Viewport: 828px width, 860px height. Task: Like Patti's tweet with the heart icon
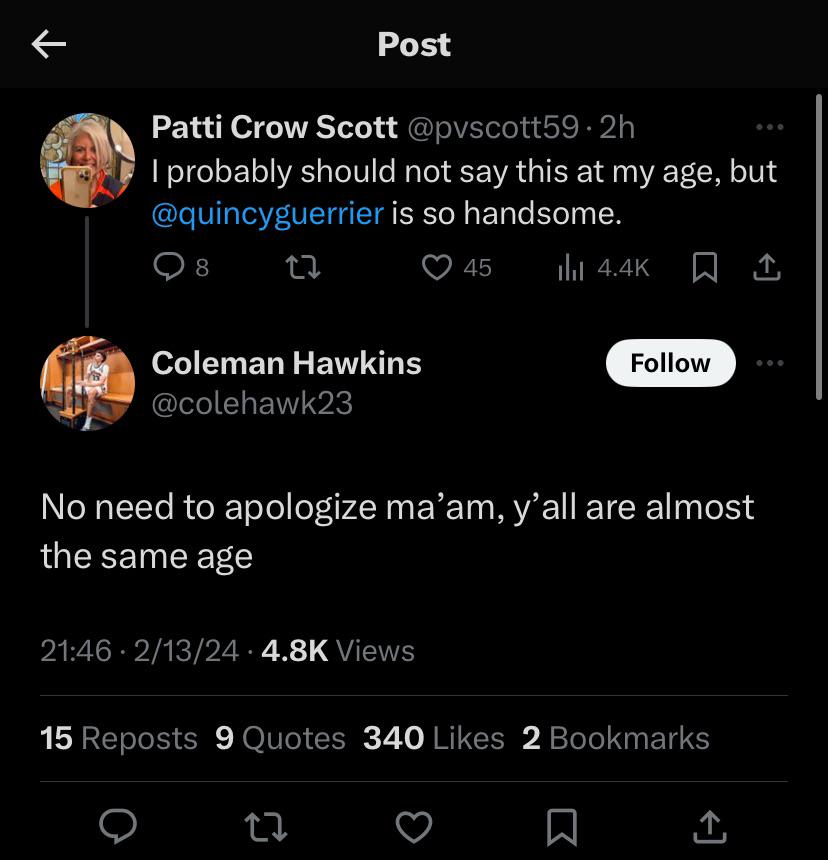coord(437,267)
